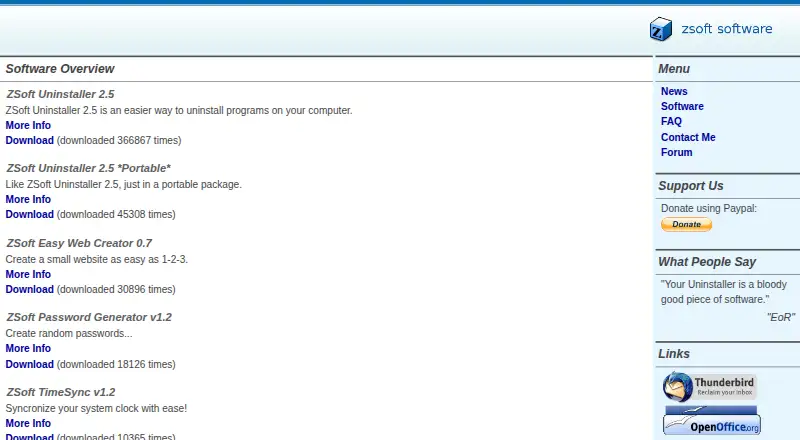800x440 pixels.
Task: Click "Syncronize your system clock with ease!" text
Action: (96, 408)
